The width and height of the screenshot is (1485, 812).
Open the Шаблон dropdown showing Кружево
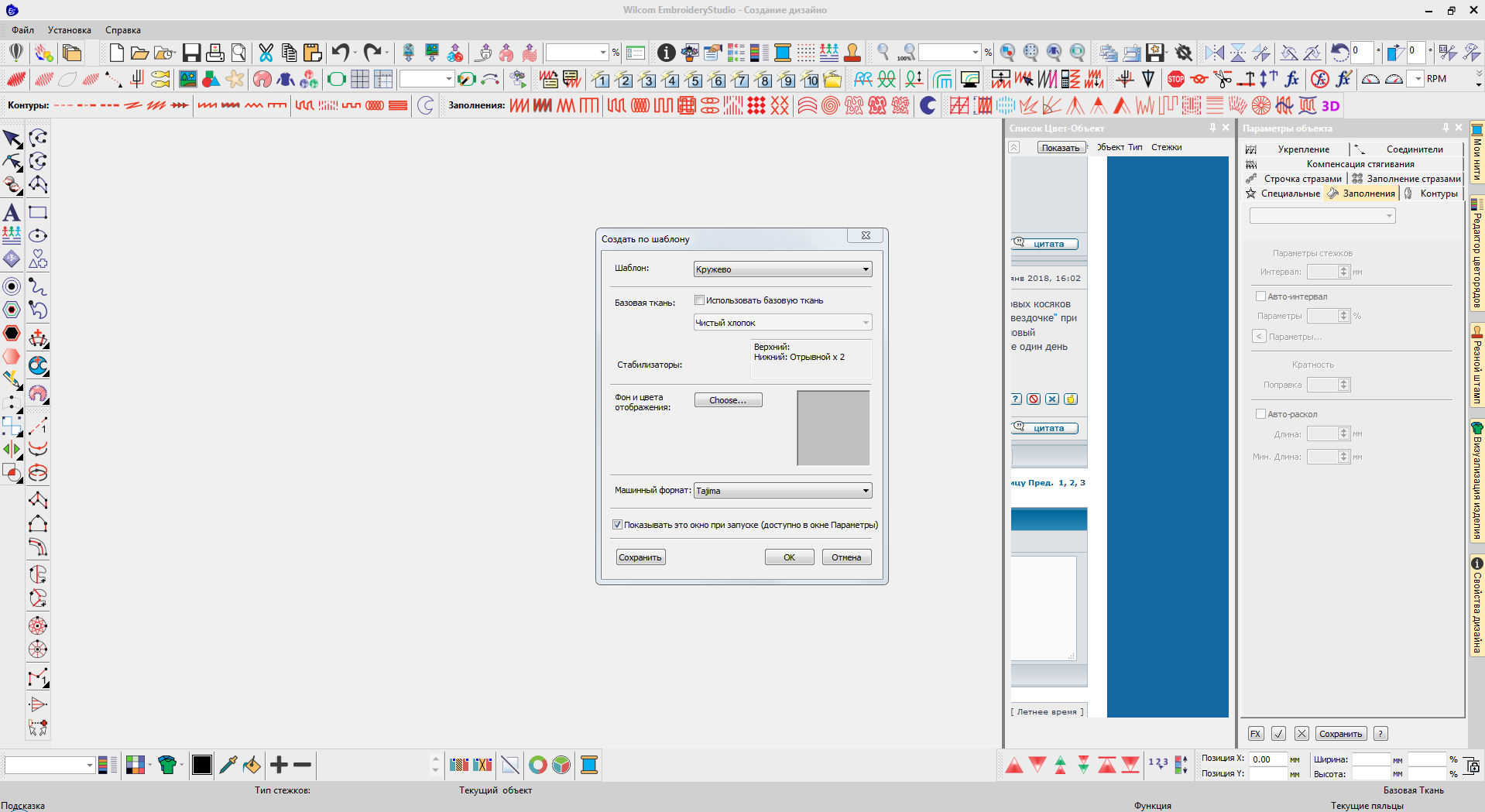tap(782, 269)
